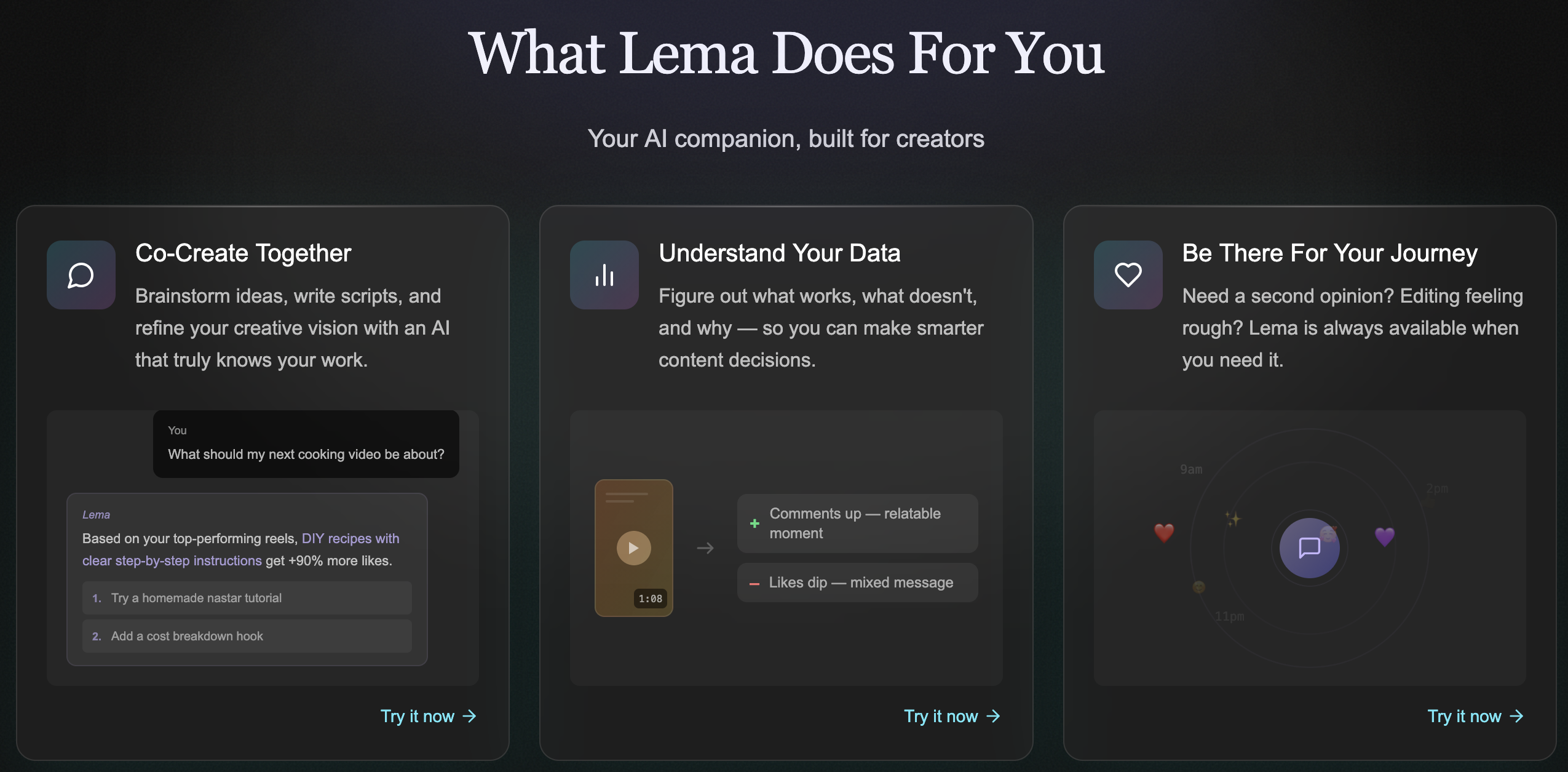Image resolution: width=1568 pixels, height=772 pixels.
Task: Click the red minus beside Likes dip insight
Action: (x=754, y=582)
